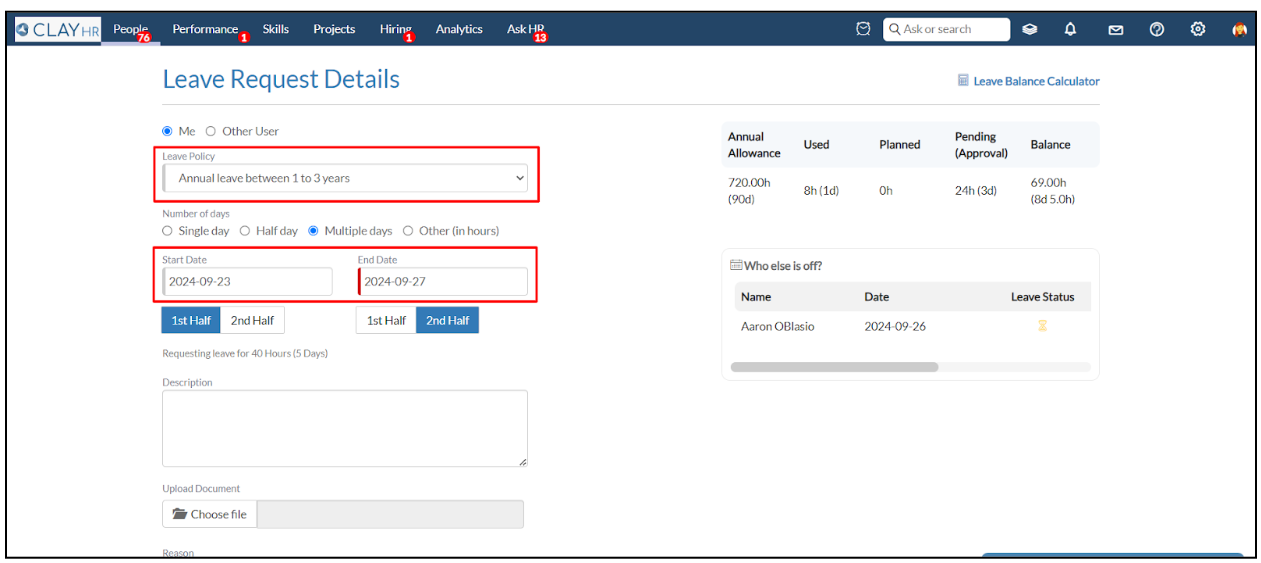
Task: Click the date 2024-09-26 in table
Action: tap(895, 327)
